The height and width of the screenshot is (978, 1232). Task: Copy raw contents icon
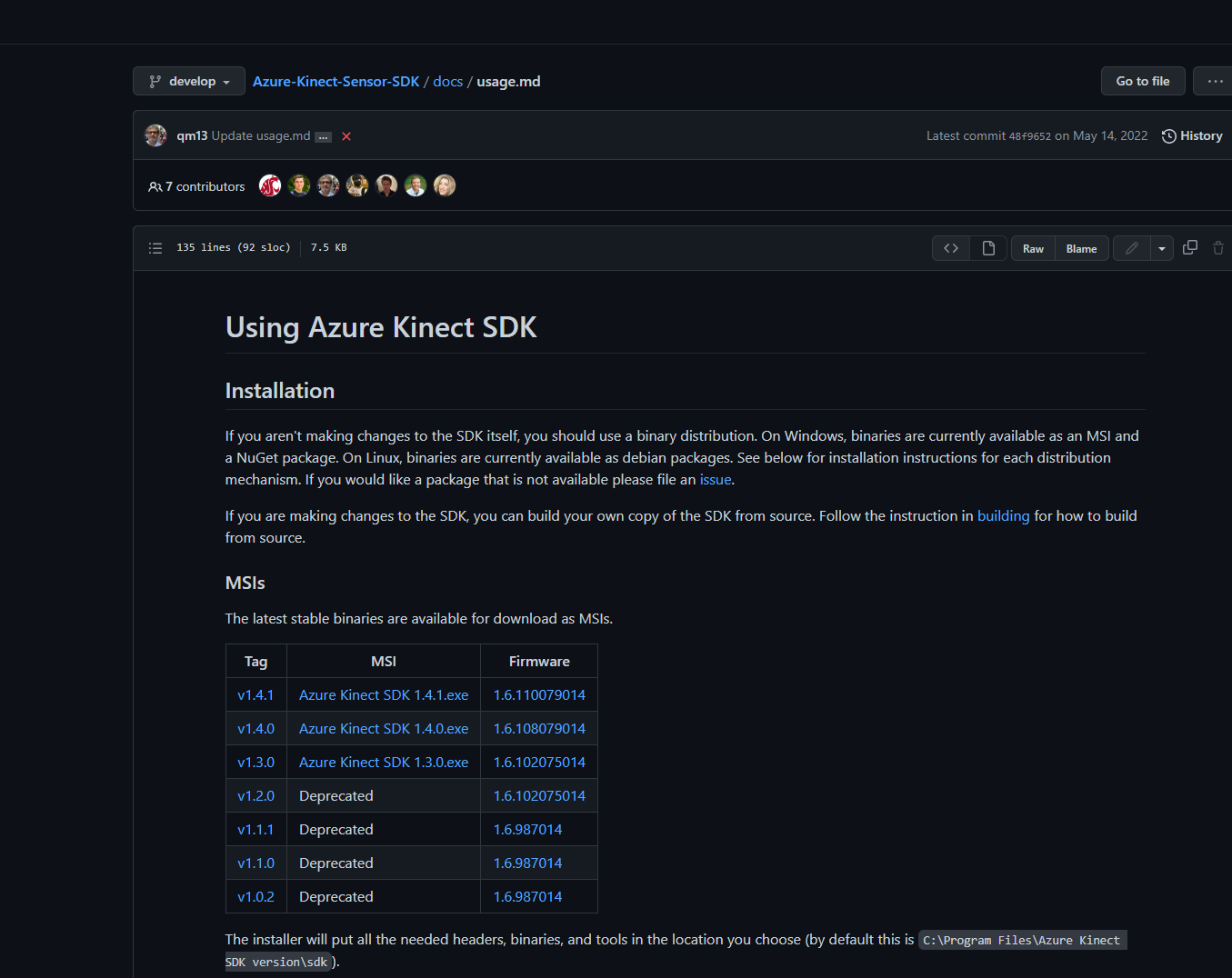(x=1190, y=247)
